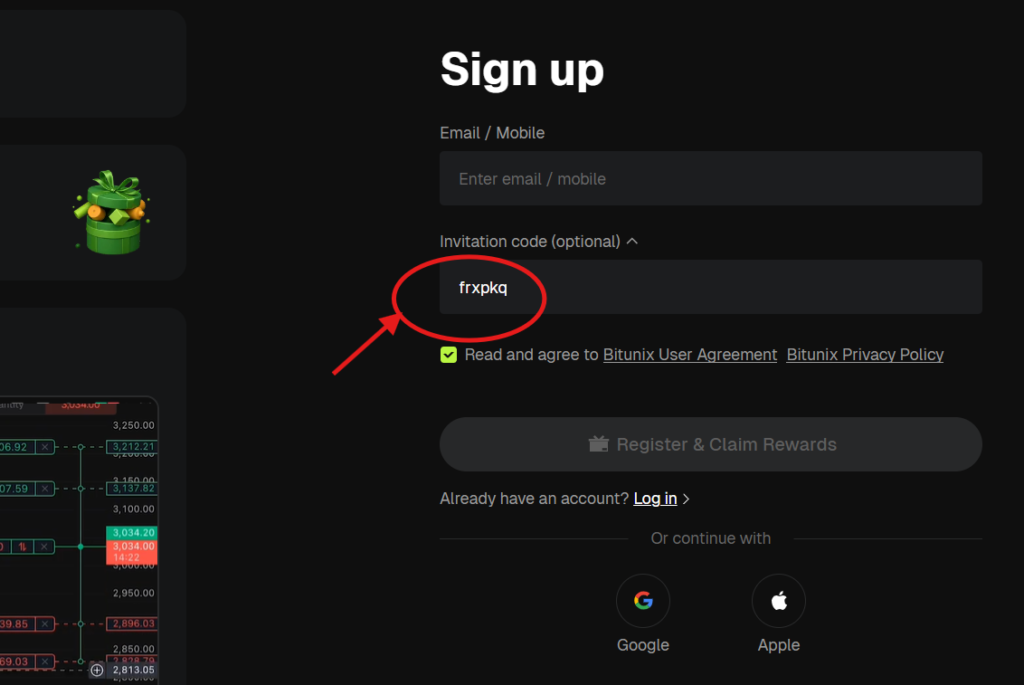Click the gift icon on Register button
Screen dimensions: 1024x685
coord(598,444)
